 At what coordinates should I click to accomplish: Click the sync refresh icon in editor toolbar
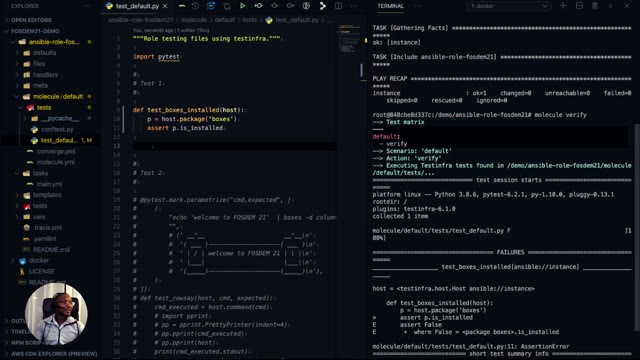(x=211, y=6)
